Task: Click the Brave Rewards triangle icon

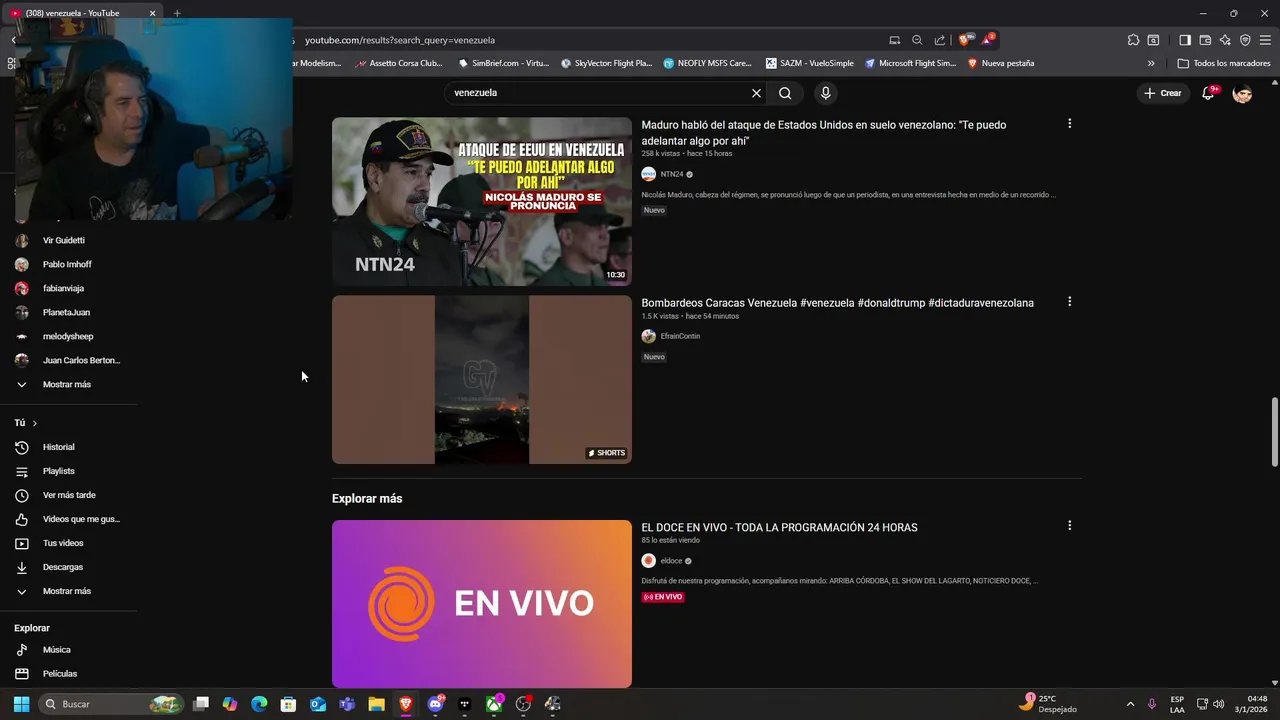Action: [987, 40]
